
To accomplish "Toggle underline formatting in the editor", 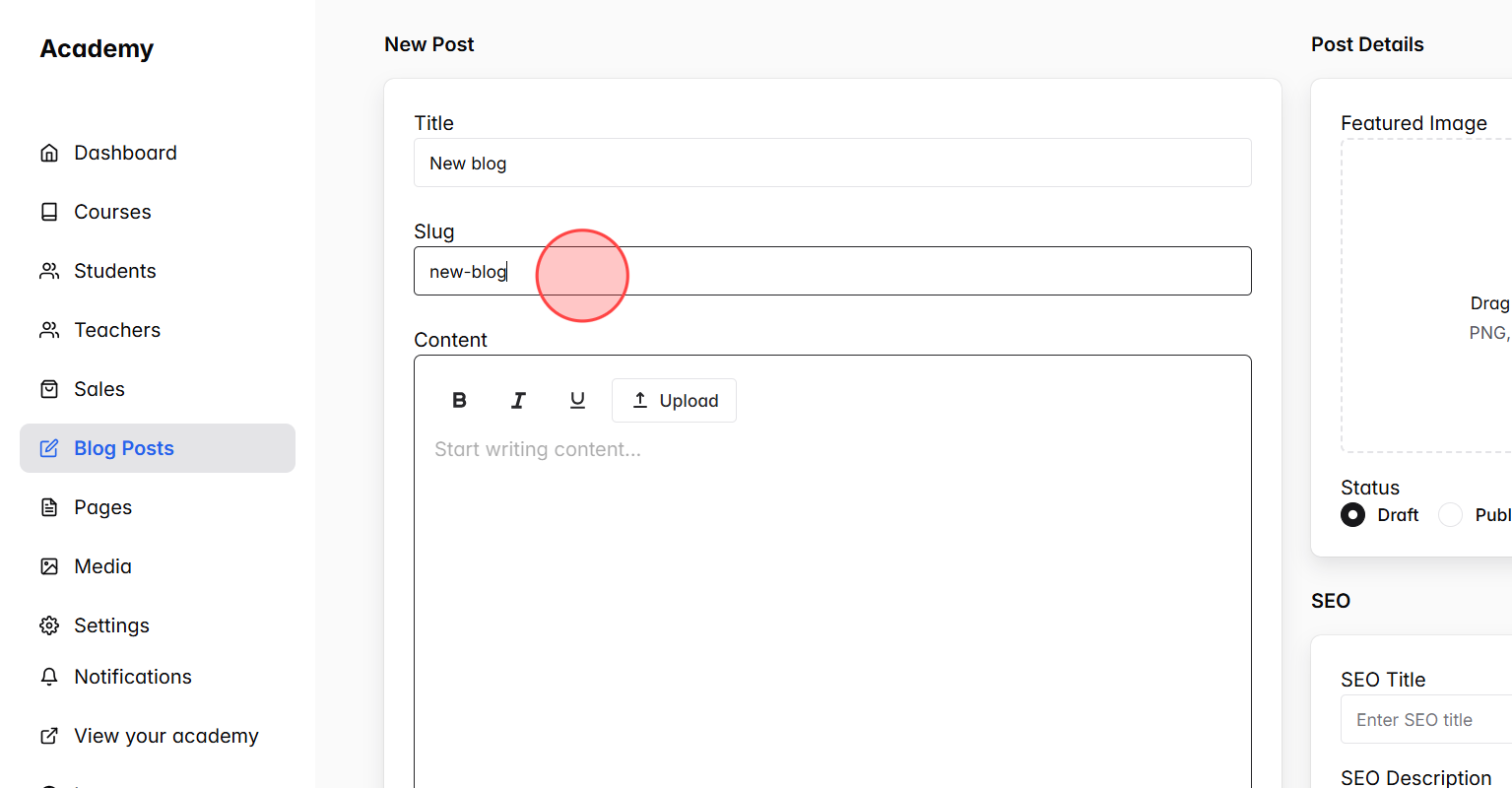I will coord(577,400).
